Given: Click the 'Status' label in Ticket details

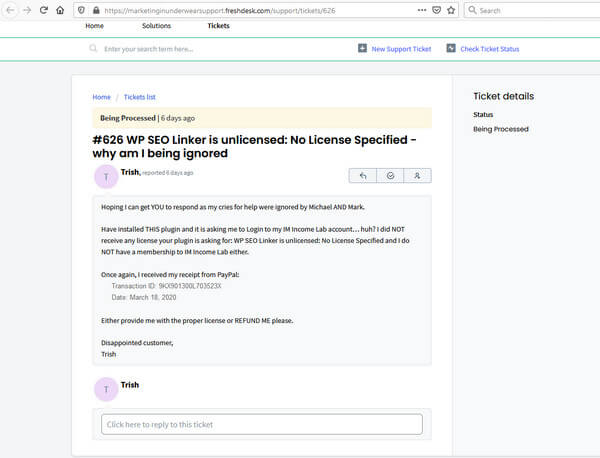Looking at the screenshot, I should click(483, 114).
